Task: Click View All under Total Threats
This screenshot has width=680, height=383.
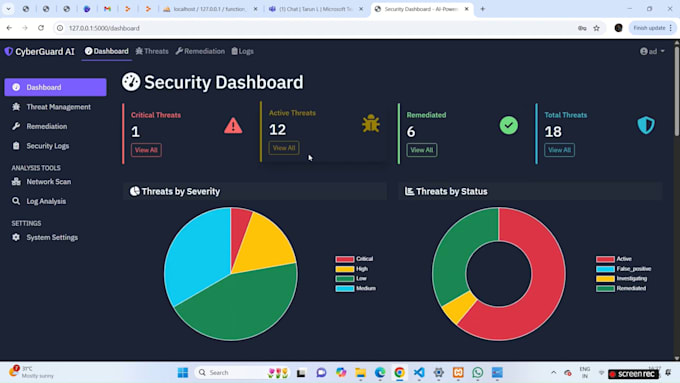Action: [559, 150]
